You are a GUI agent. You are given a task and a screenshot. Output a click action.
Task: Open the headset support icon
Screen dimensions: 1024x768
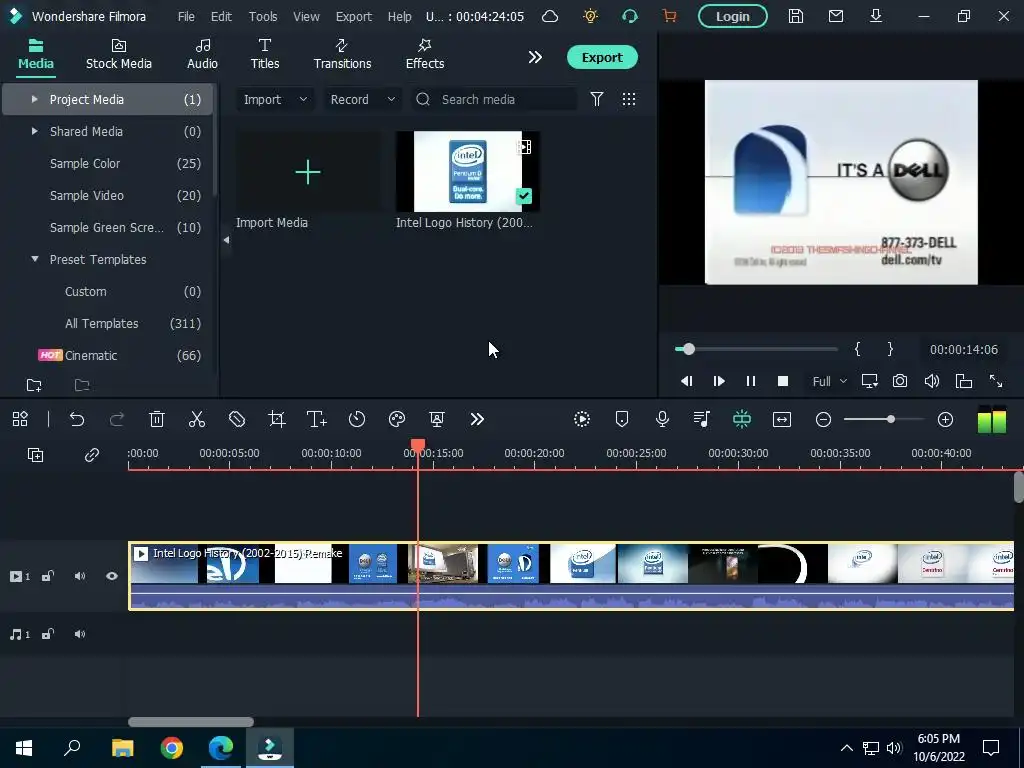630,16
